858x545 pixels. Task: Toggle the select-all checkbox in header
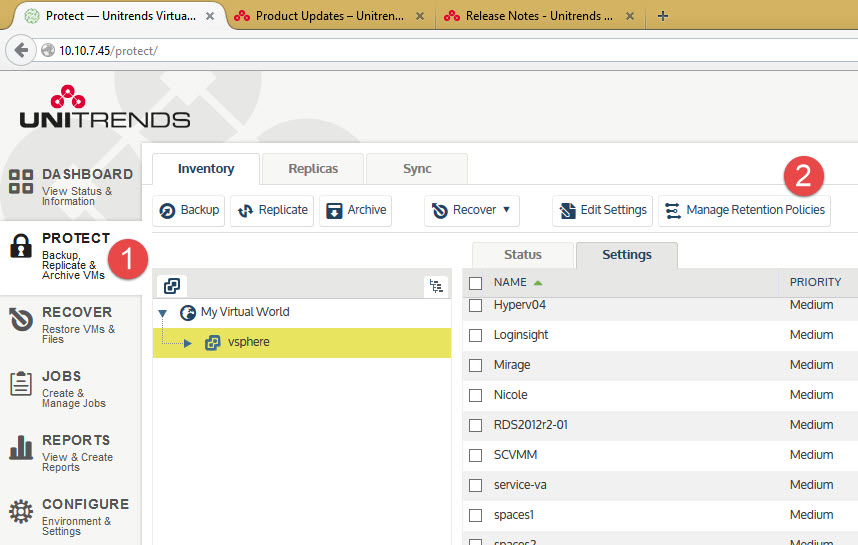pyautogui.click(x=476, y=283)
